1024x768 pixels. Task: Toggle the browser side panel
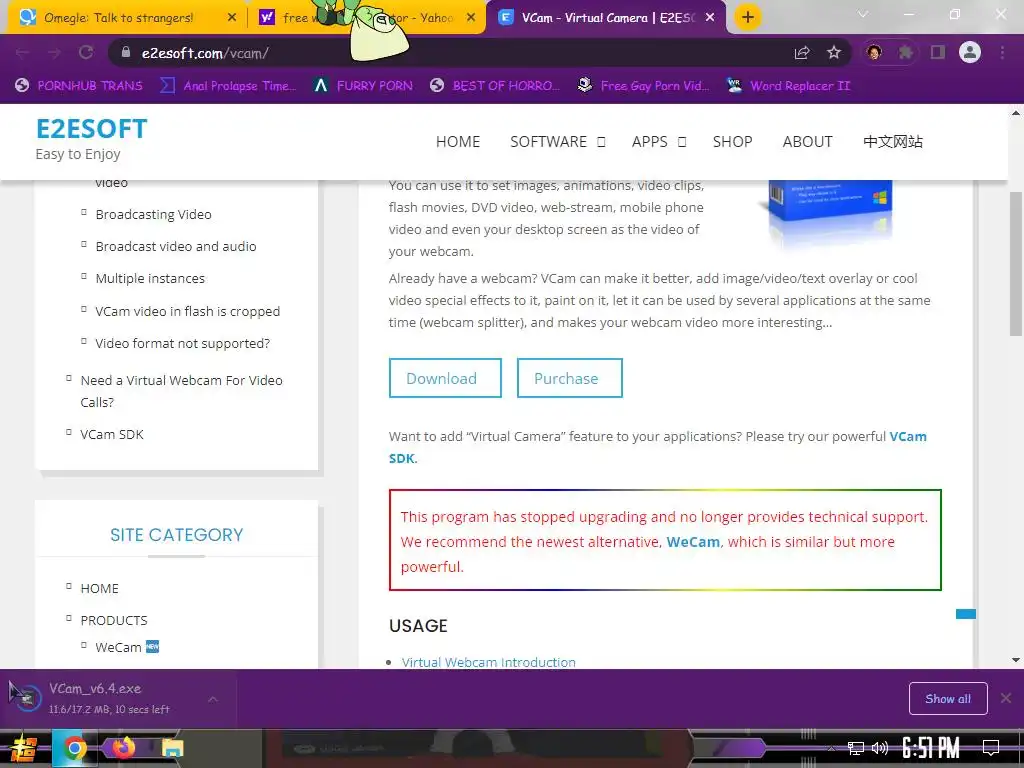click(938, 52)
